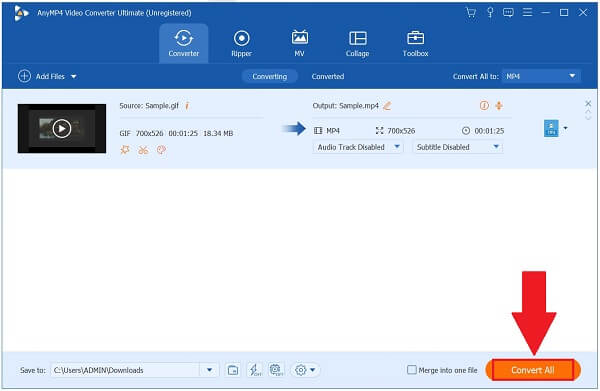This screenshot has width=600, height=391.
Task: Open the Subtitle Disabled dropdown
Action: pos(458,147)
